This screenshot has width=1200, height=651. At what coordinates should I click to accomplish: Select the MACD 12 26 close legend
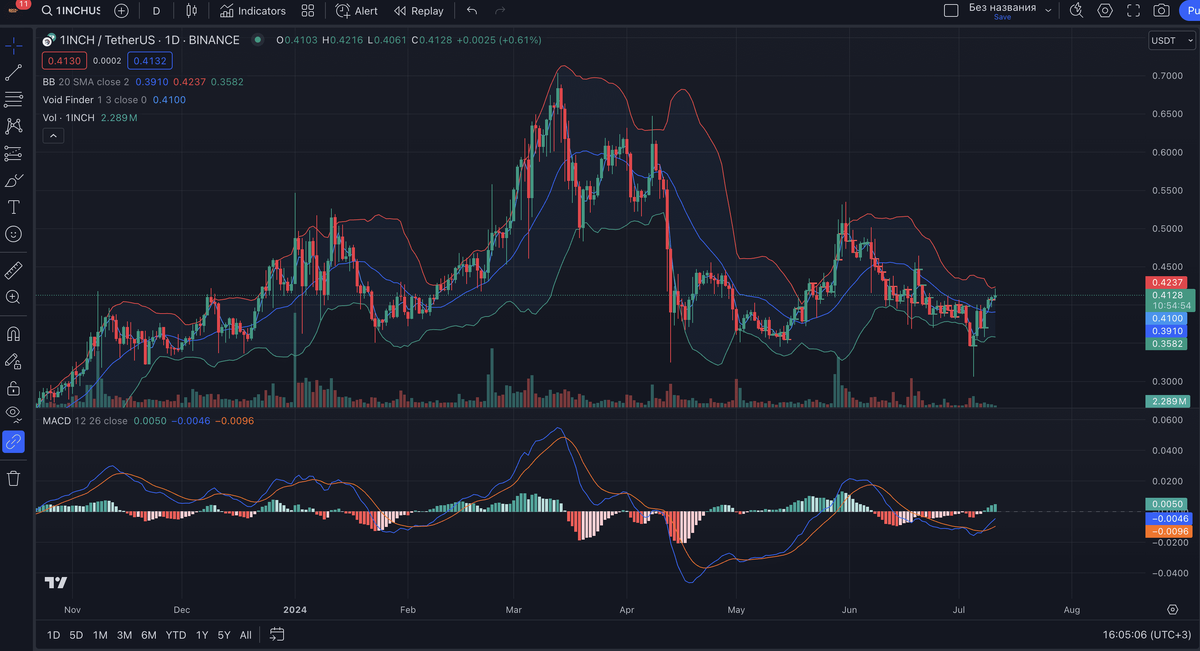click(x=85, y=421)
